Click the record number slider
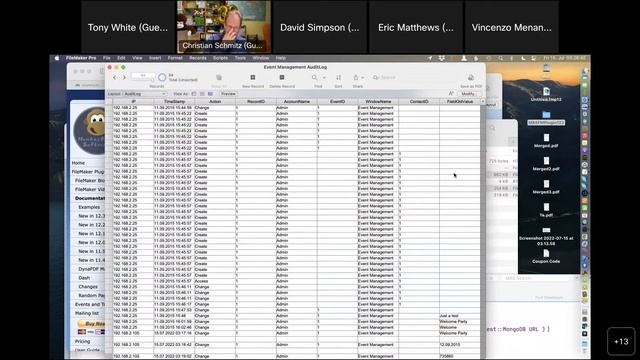The height and width of the screenshot is (360, 640). (x=143, y=80)
